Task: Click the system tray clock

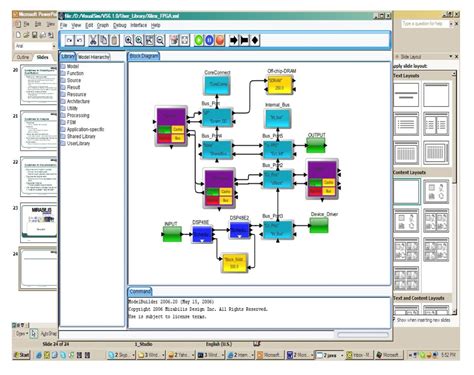Action: 448,355
